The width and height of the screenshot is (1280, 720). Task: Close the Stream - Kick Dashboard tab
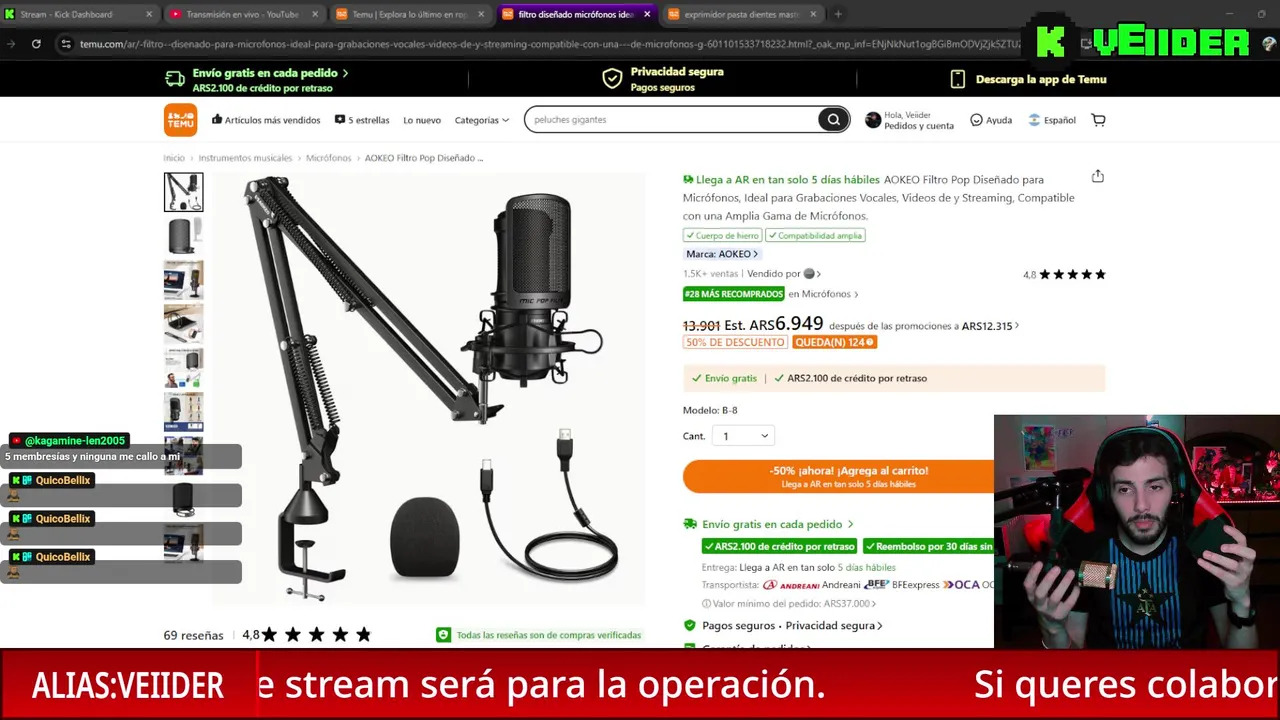149,14
